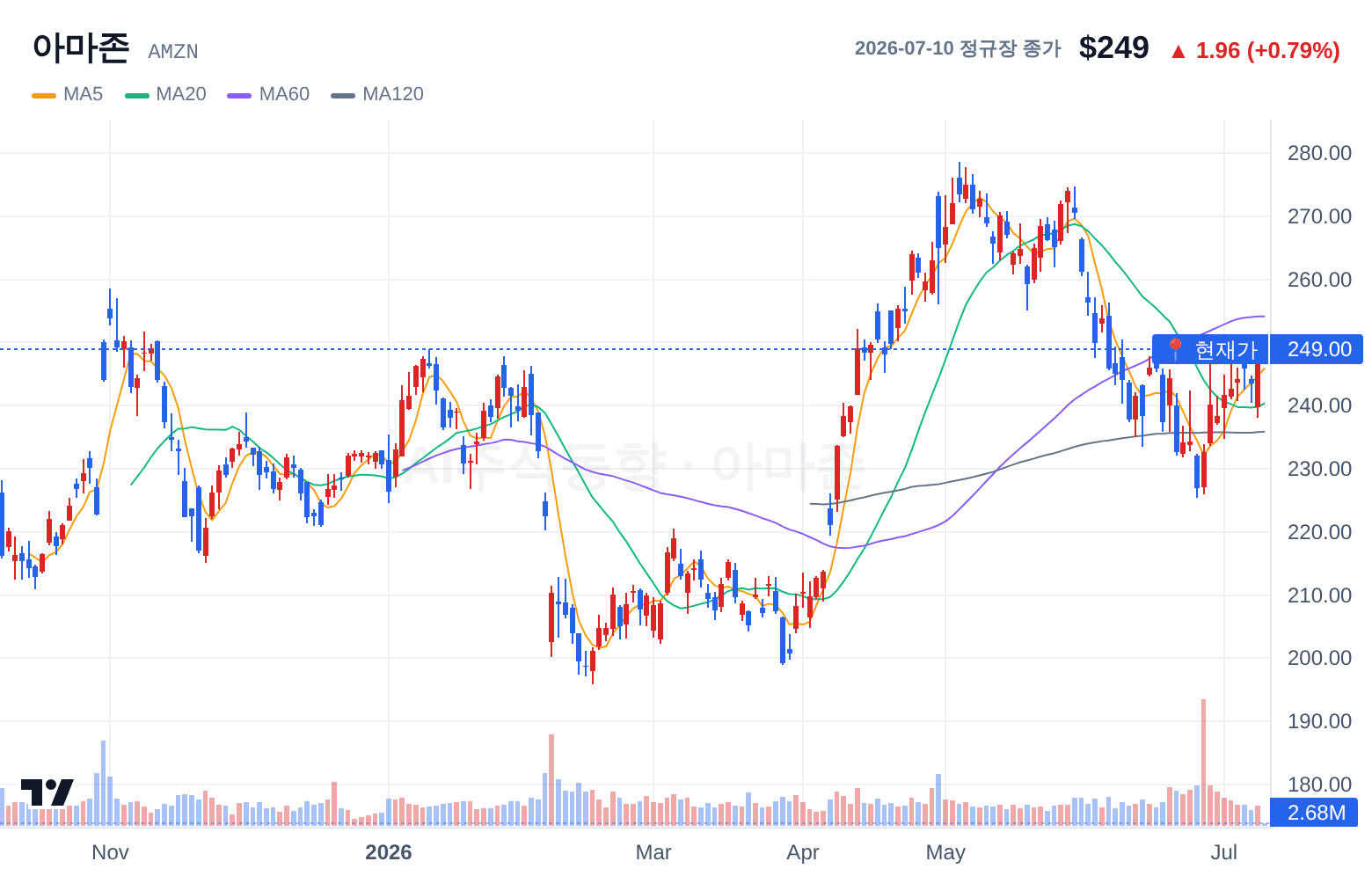Image resolution: width=1372 pixels, height=876 pixels.
Task: Click the purple MA60 legend swatch
Action: point(239,95)
